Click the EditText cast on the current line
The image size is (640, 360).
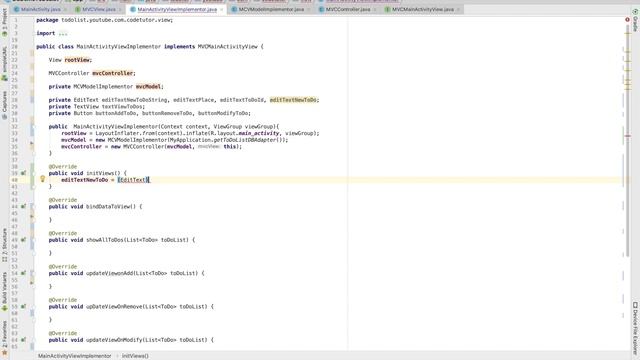pyautogui.click(x=133, y=180)
